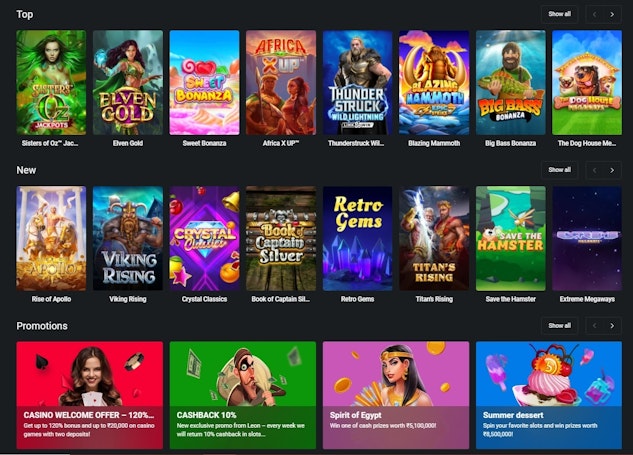
Task: Show all Top games
Action: pyautogui.click(x=560, y=14)
